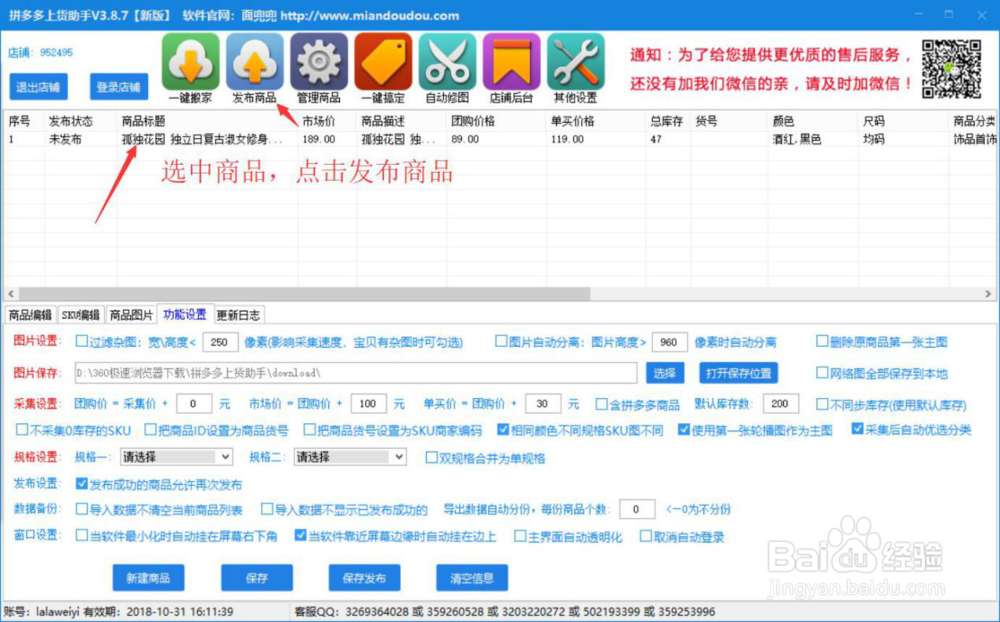This screenshot has height=622, width=1000.
Task: Check 删除原商品第一张主图
Action: [x=822, y=341]
